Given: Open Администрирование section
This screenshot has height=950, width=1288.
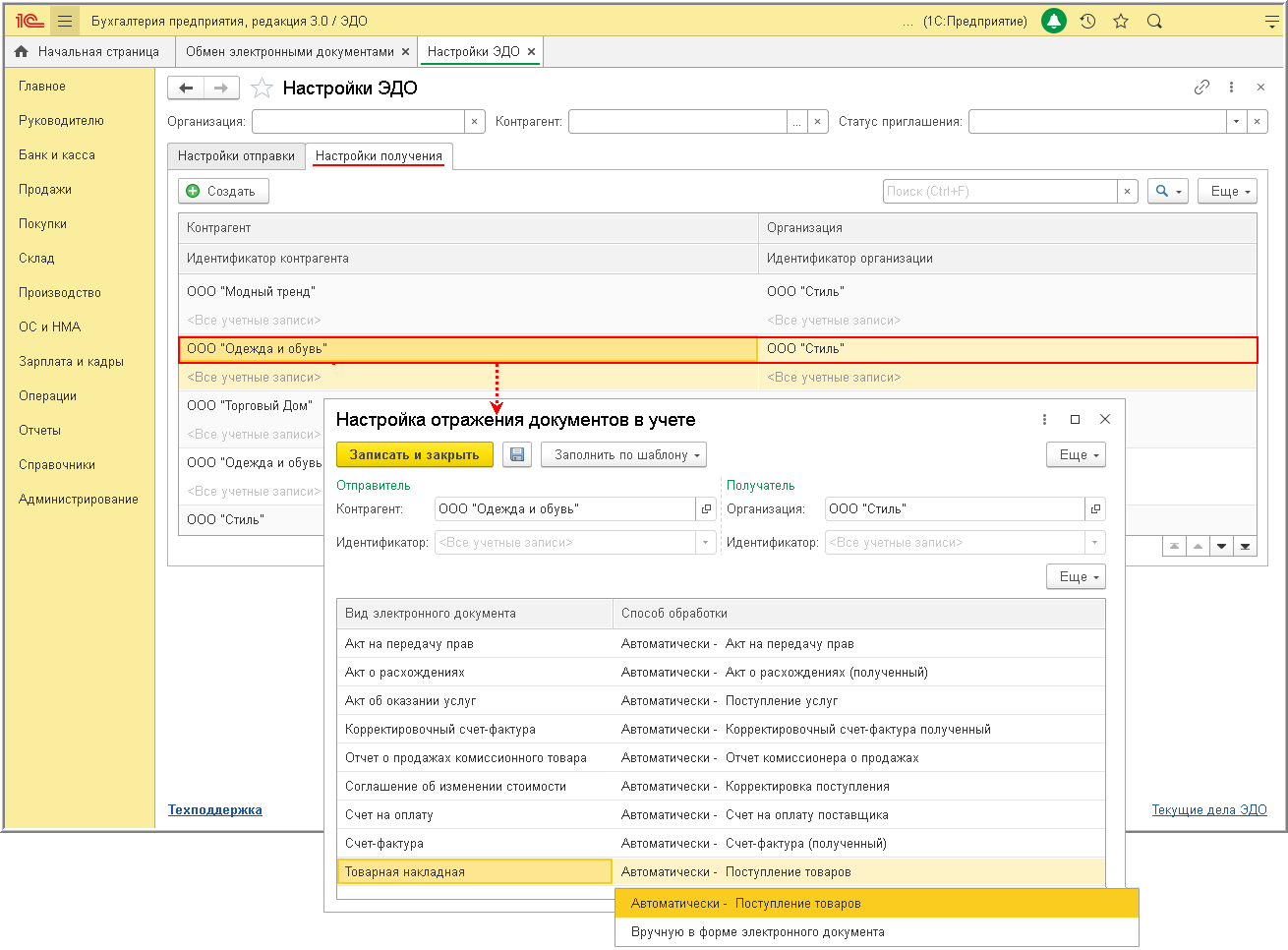Looking at the screenshot, I should pyautogui.click(x=79, y=500).
